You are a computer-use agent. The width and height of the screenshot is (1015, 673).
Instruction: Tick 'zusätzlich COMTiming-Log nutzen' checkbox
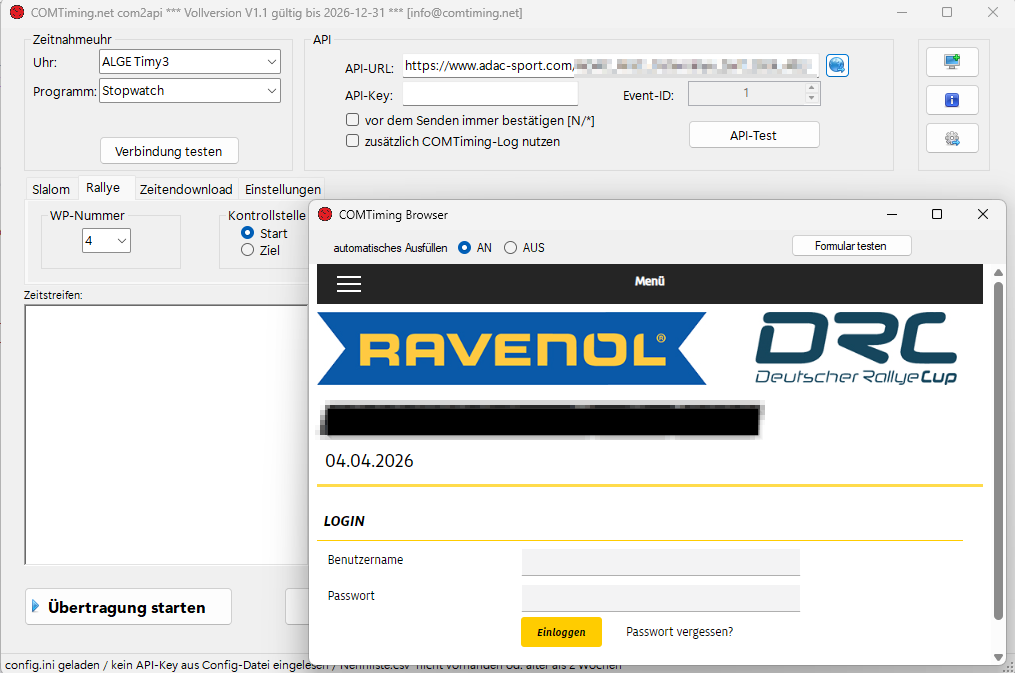pos(353,141)
